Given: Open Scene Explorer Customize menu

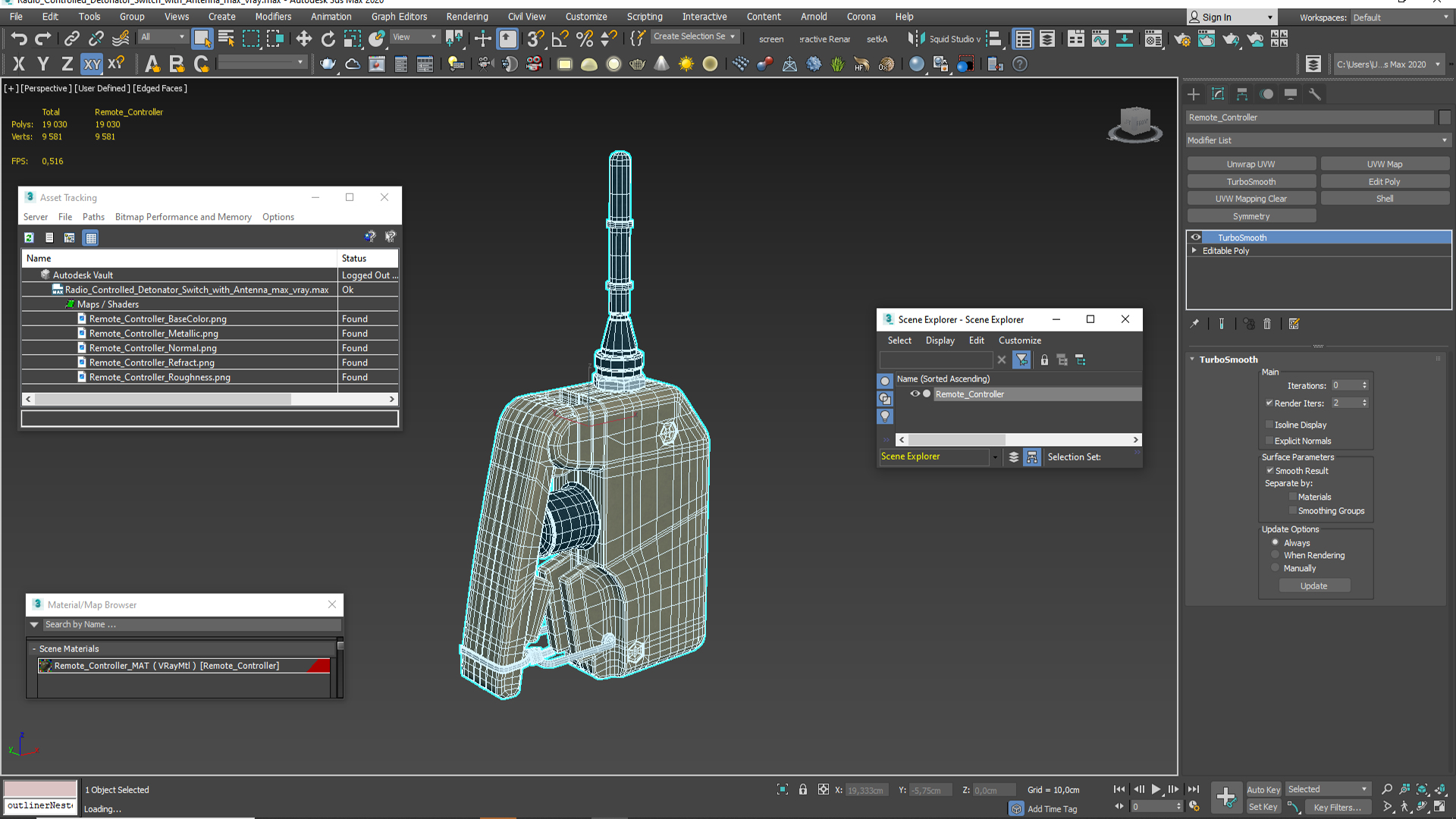Looking at the screenshot, I should 1020,340.
